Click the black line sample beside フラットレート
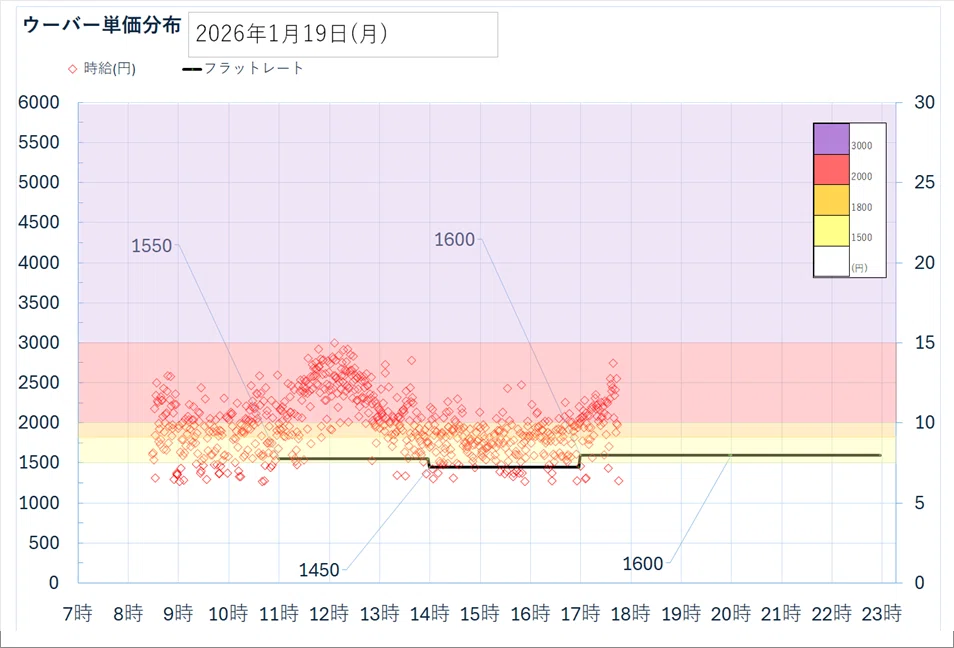Image resolution: width=954 pixels, height=648 pixels. (x=192, y=69)
